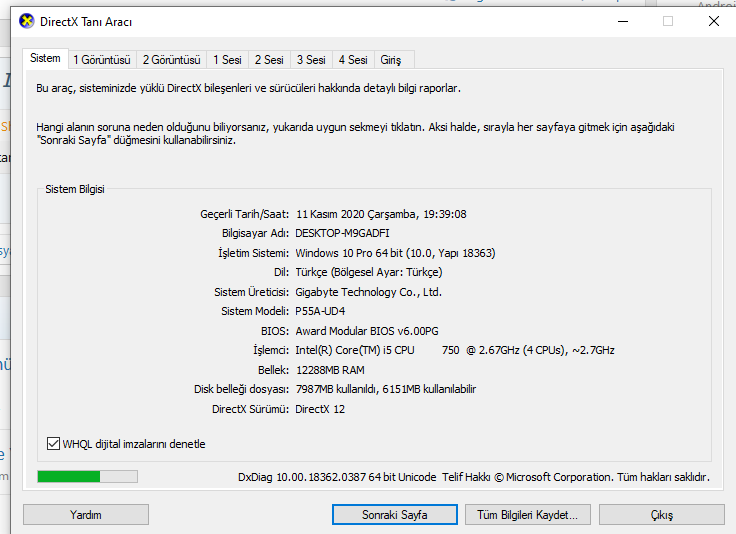Toggle WHQL dijital imzalarını denetle checkbox

(x=53, y=443)
